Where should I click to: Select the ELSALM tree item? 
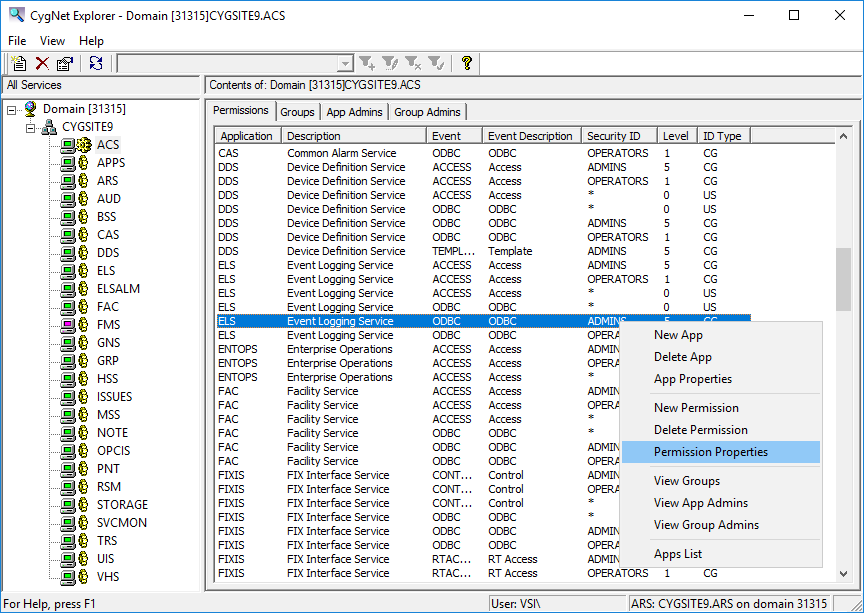point(118,289)
